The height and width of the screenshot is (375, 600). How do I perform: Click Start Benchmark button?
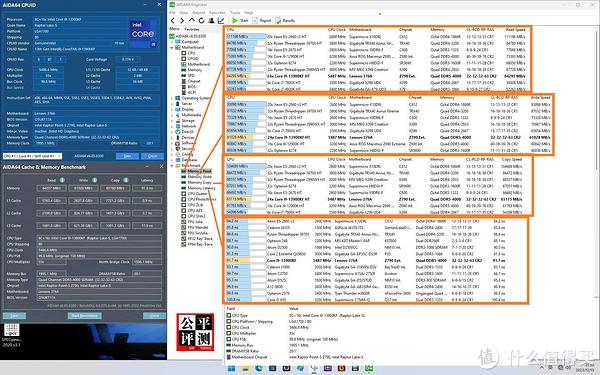tap(85, 316)
